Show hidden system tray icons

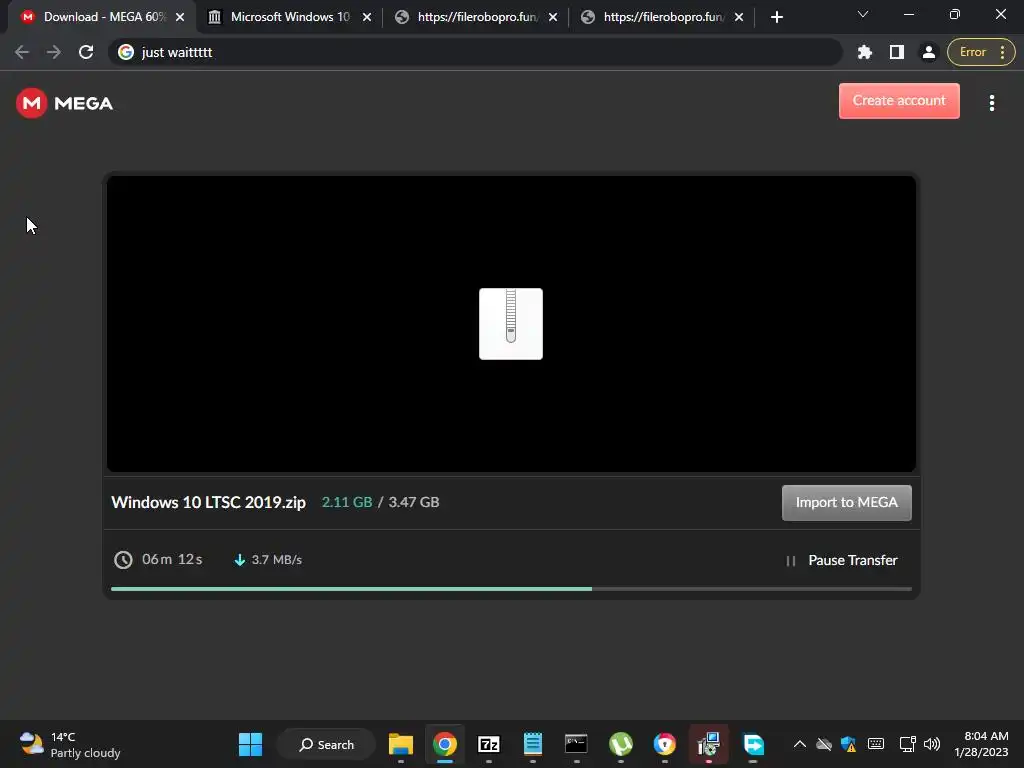click(x=799, y=744)
